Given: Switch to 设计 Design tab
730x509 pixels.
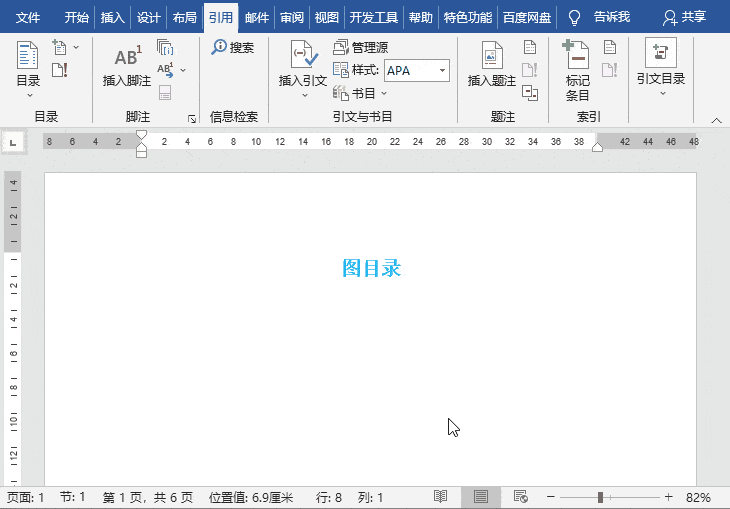Looking at the screenshot, I should (x=149, y=18).
